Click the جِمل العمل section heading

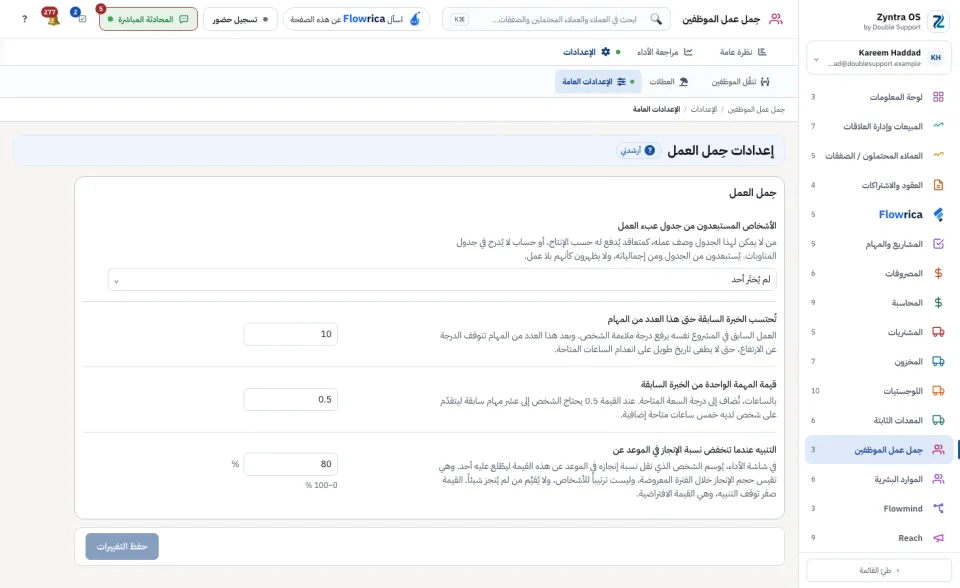click(752, 193)
